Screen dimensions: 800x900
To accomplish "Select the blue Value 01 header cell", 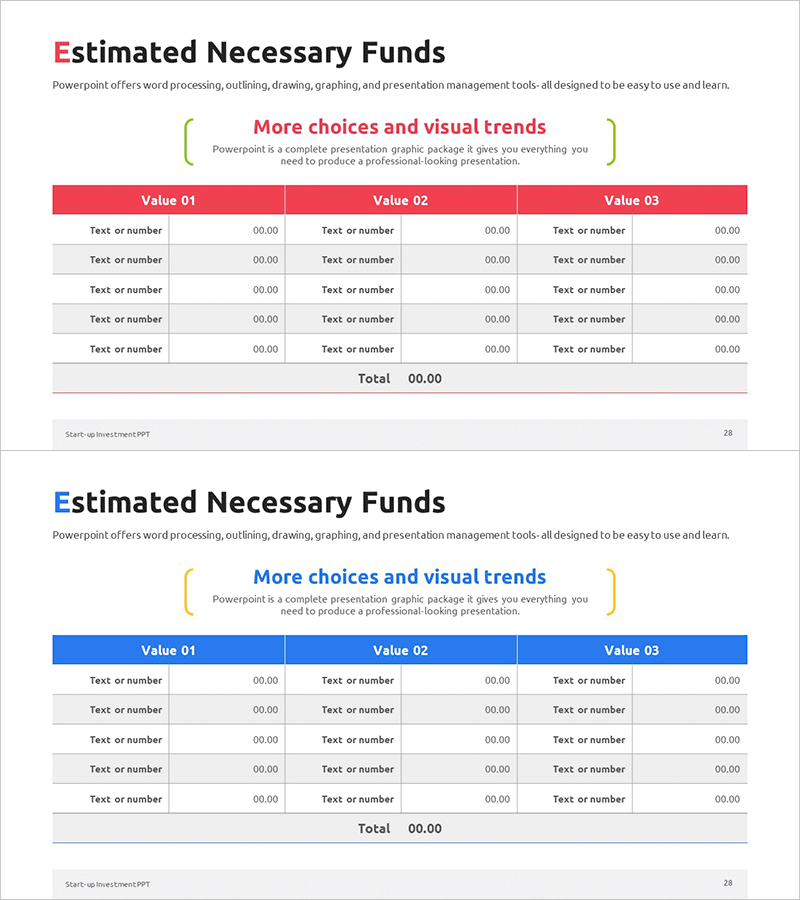I will coord(168,650).
